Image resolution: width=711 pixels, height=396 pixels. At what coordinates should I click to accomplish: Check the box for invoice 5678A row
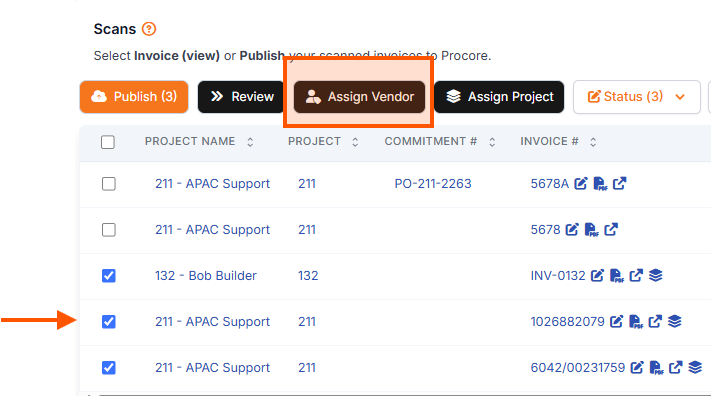click(x=109, y=184)
